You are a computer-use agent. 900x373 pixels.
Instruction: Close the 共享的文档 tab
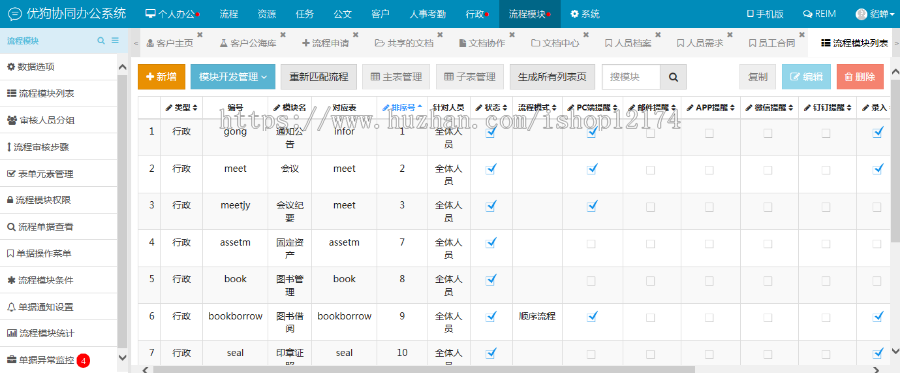(x=439, y=34)
